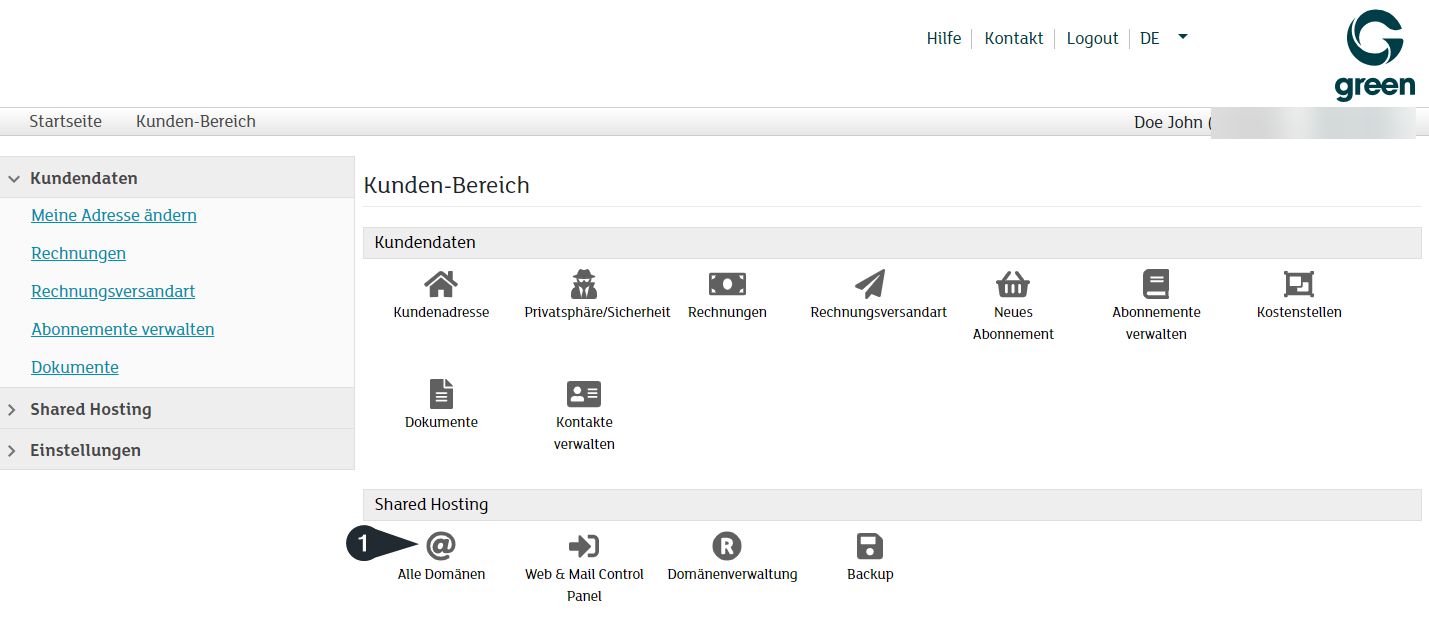
Task: Open Domänenverwaltung registered icon
Action: pos(727,546)
